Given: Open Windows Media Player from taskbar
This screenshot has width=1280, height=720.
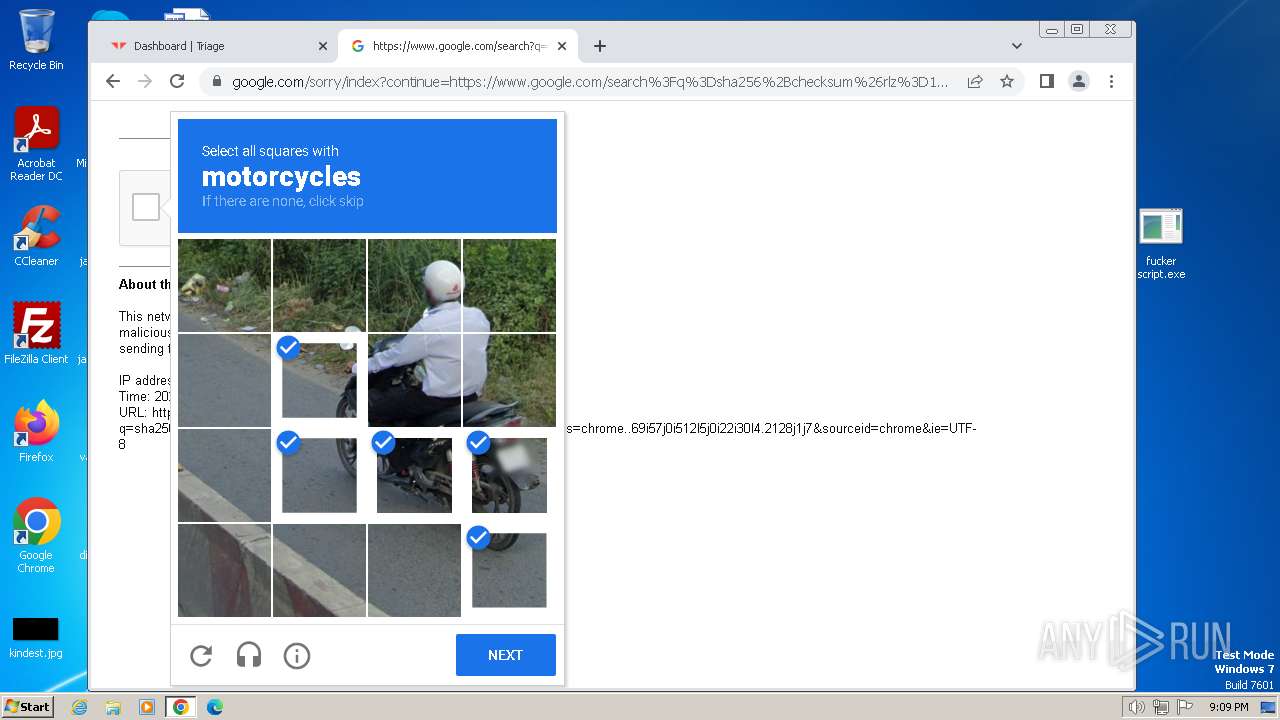Looking at the screenshot, I should pos(147,707).
